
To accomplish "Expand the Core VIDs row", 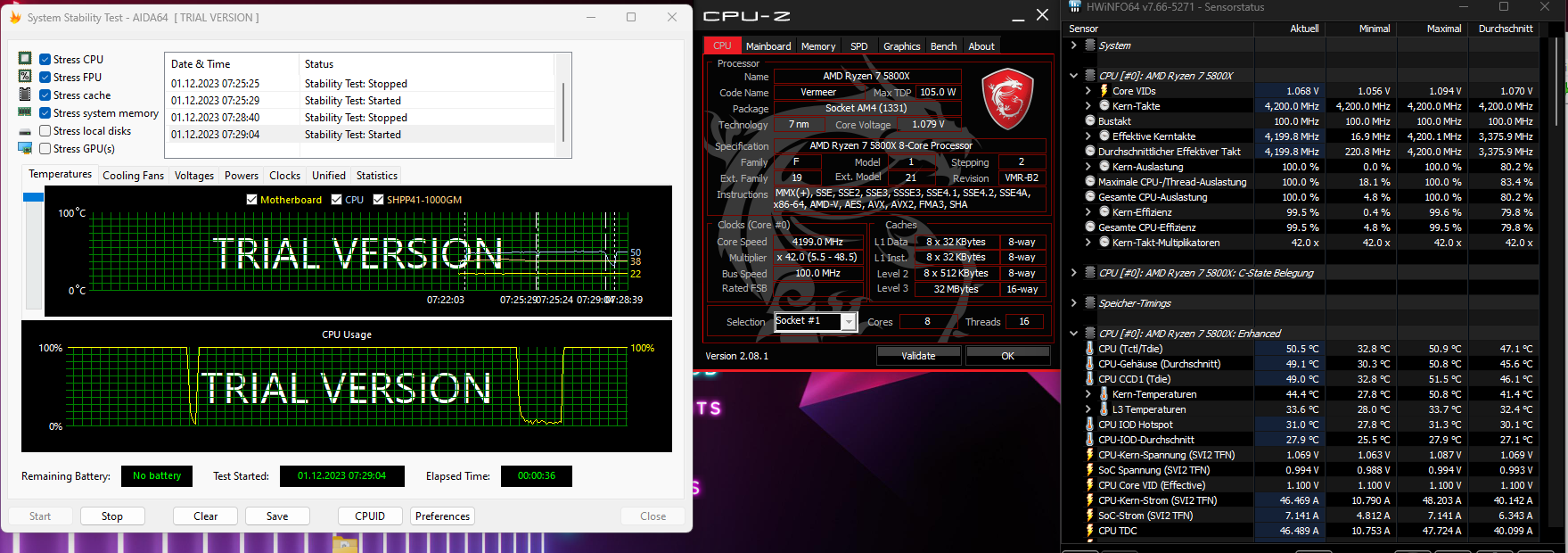I will point(1088,91).
